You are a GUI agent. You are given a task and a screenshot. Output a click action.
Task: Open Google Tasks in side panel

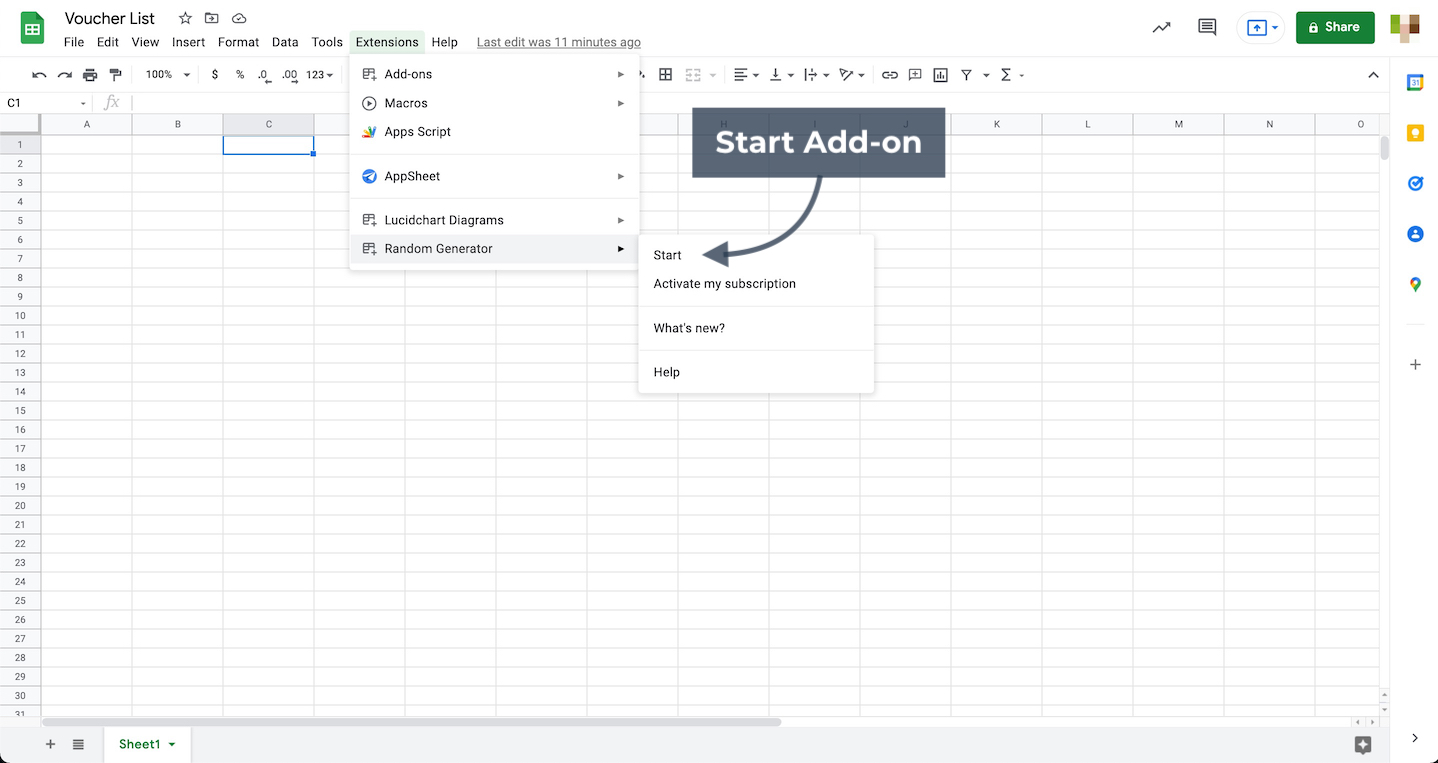(1415, 183)
